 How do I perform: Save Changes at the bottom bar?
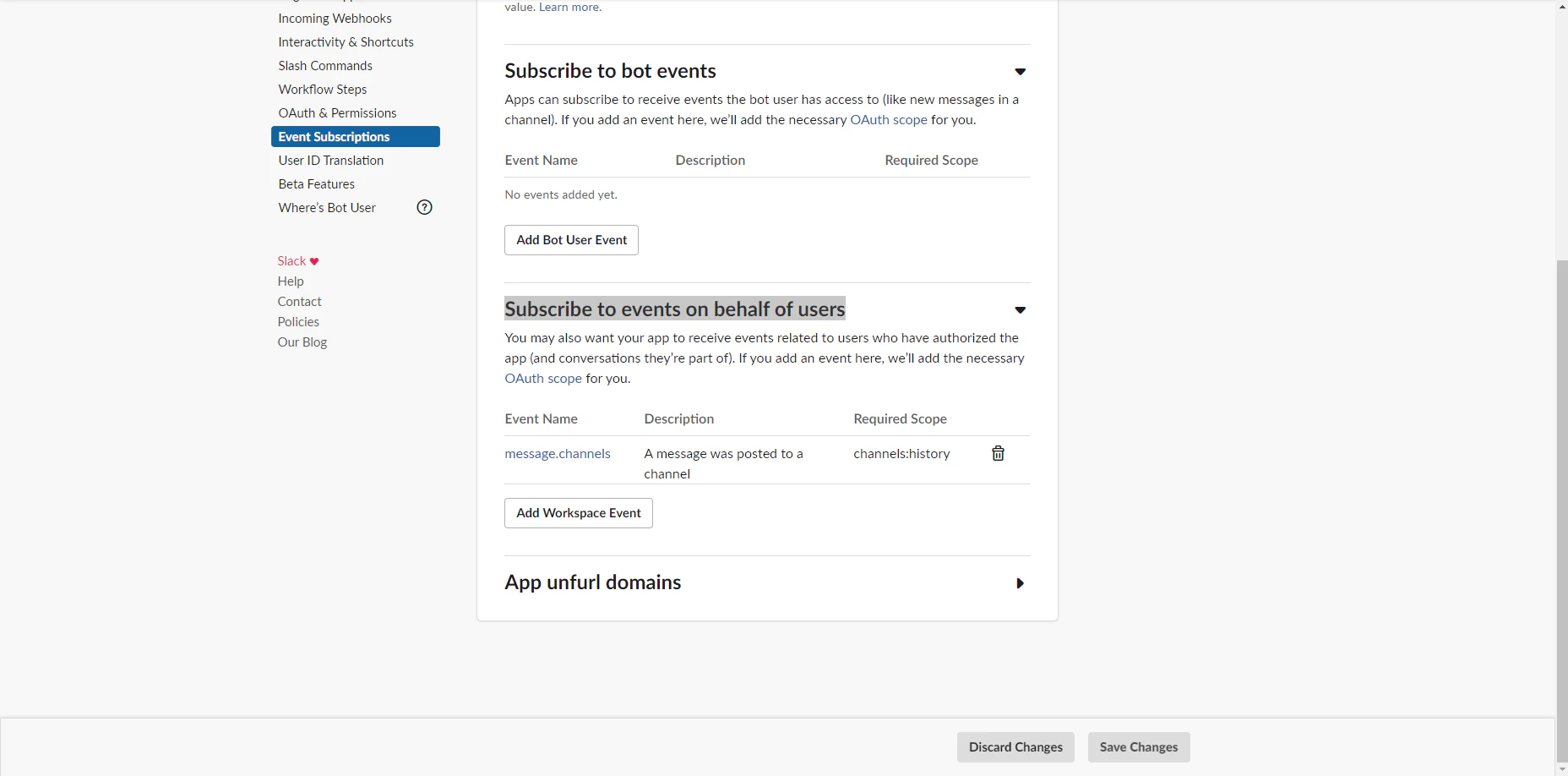pyautogui.click(x=1139, y=747)
